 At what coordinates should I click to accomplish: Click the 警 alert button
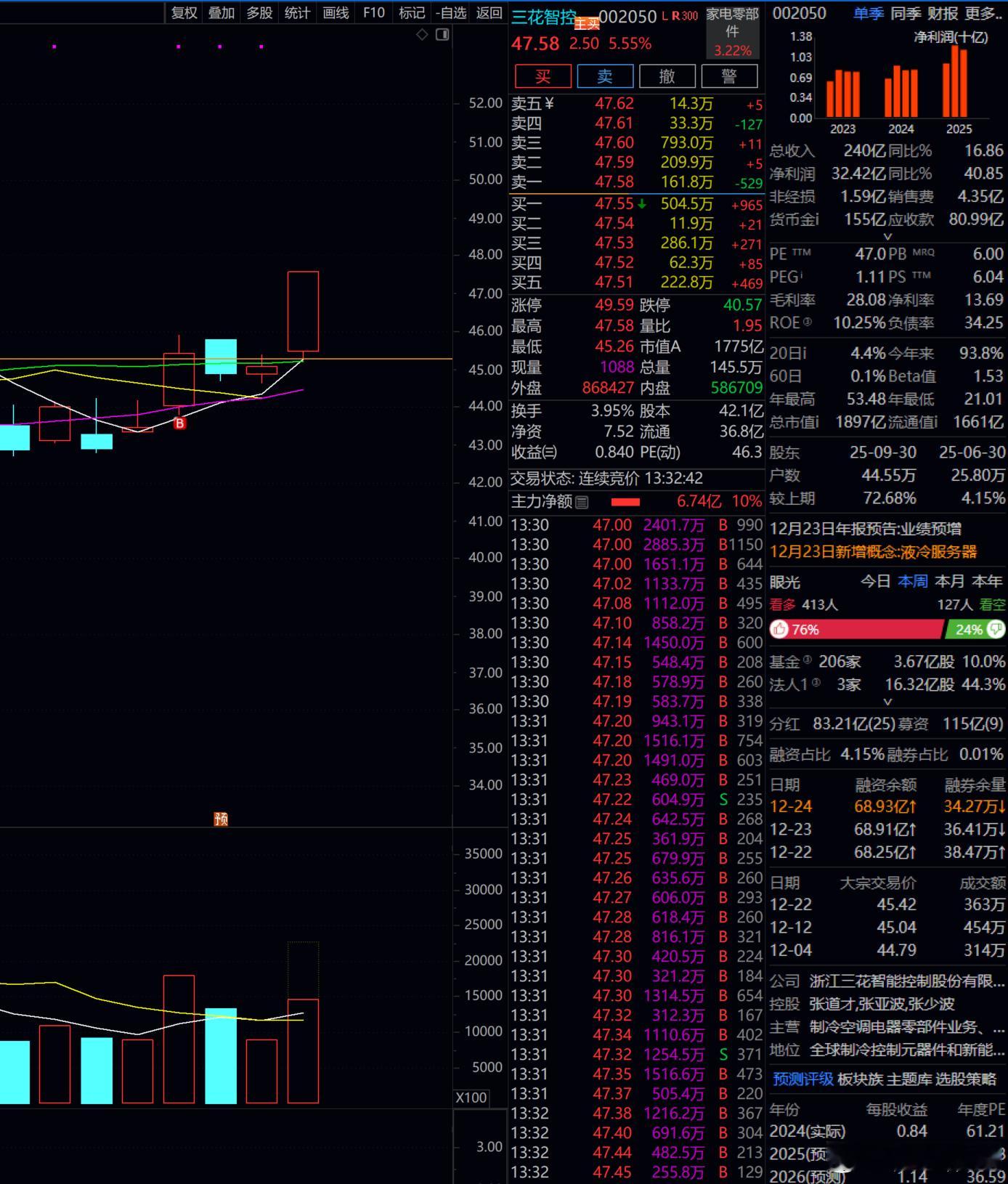click(x=729, y=76)
